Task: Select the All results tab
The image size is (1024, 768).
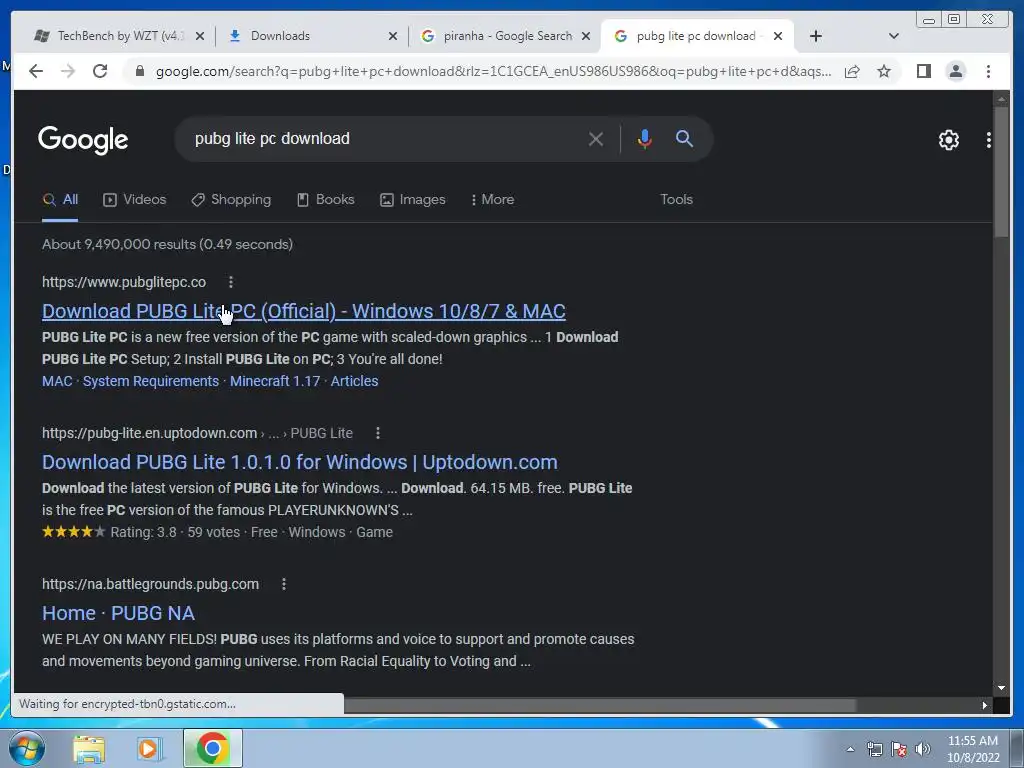Action: 60,200
